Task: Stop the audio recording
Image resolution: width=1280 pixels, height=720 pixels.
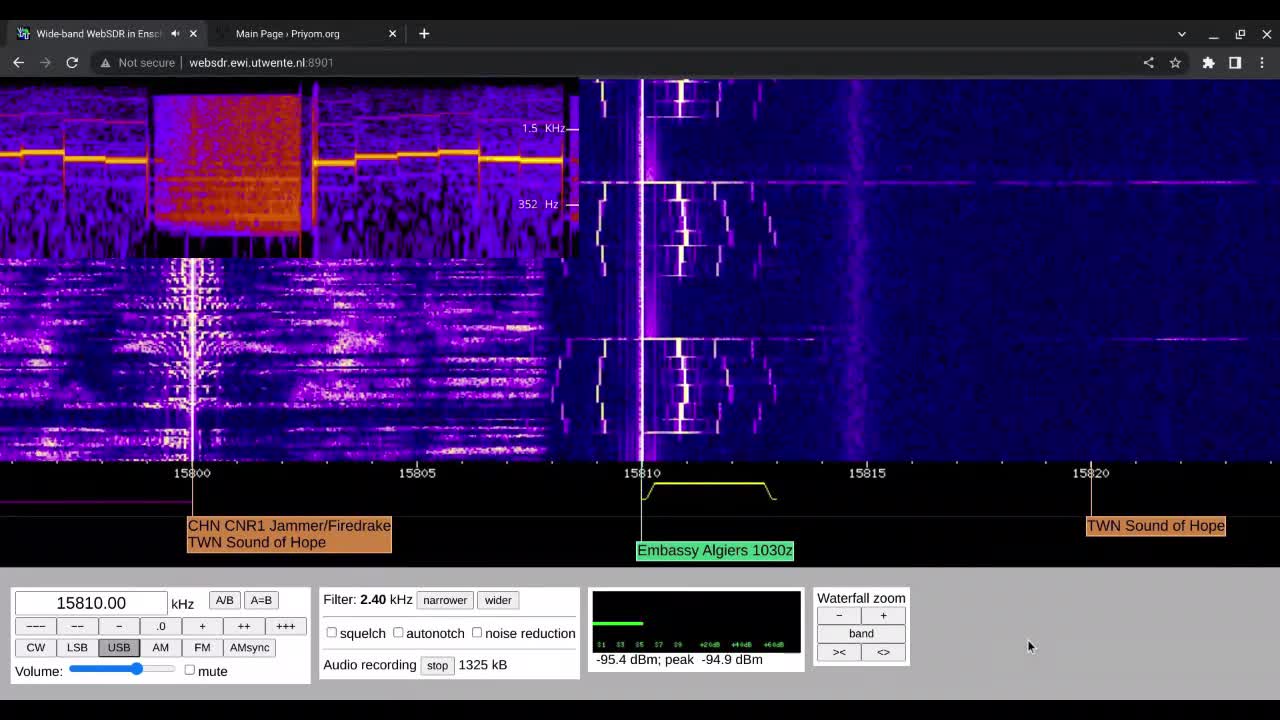Action: pyautogui.click(x=437, y=665)
